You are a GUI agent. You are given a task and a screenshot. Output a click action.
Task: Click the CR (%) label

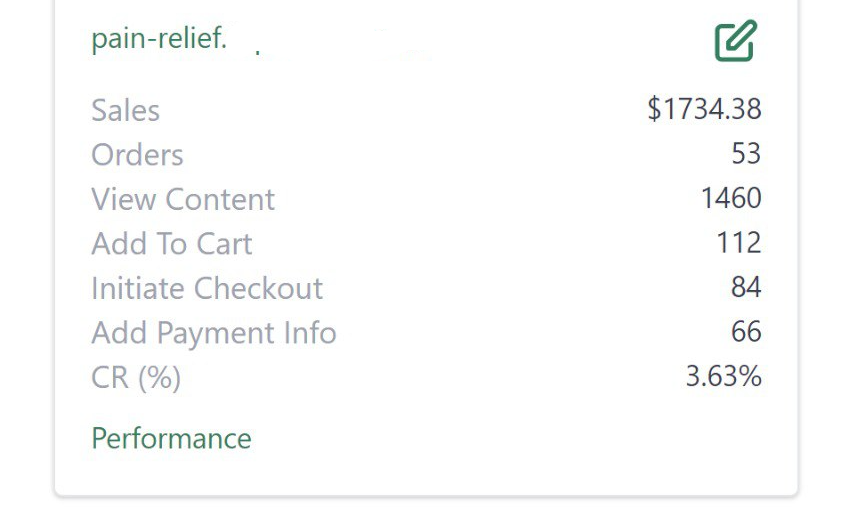pyautogui.click(x=135, y=378)
